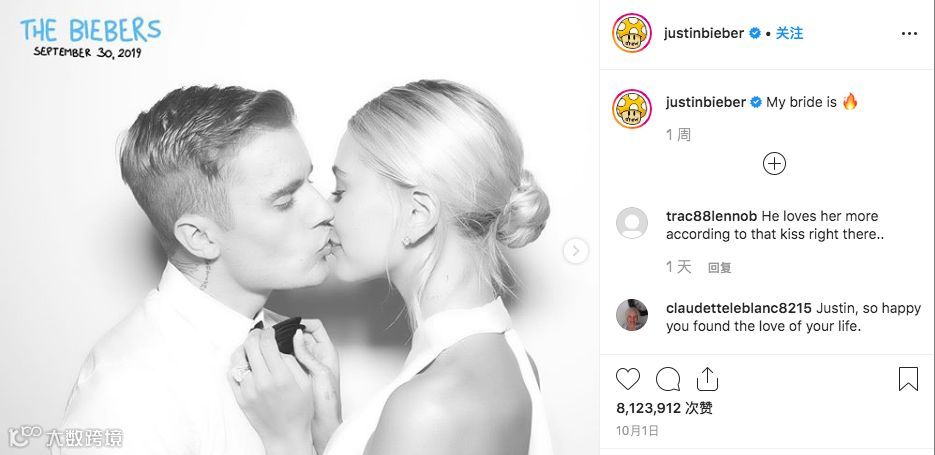The height and width of the screenshot is (455, 935).
Task: Follow justinbieber via the 关注 button
Action: click(789, 33)
